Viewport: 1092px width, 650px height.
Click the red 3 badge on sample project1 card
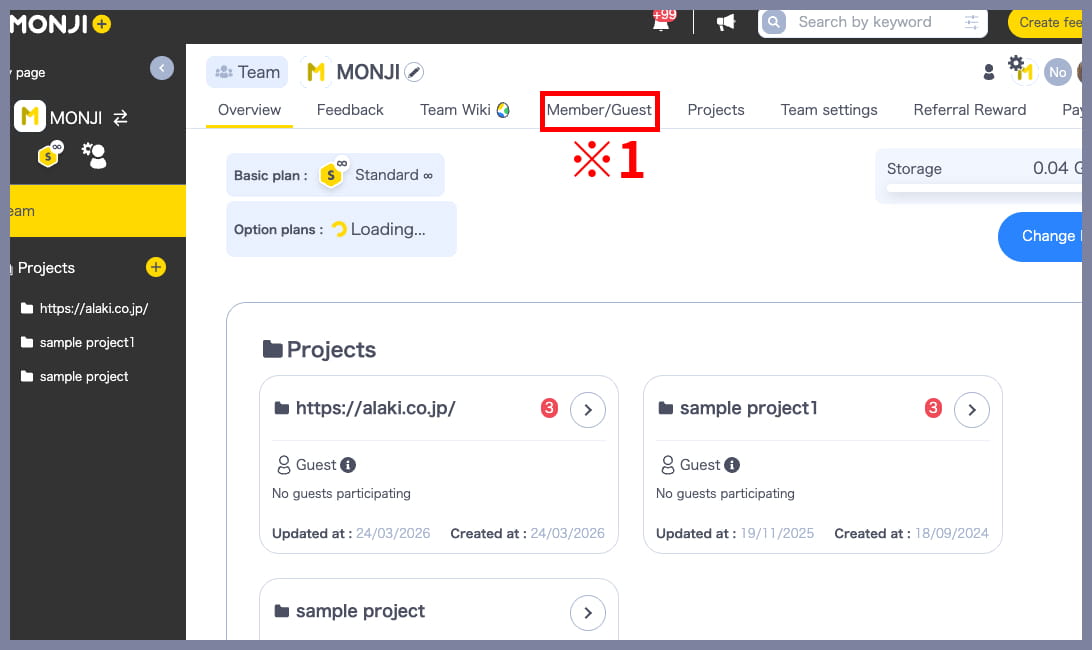933,408
